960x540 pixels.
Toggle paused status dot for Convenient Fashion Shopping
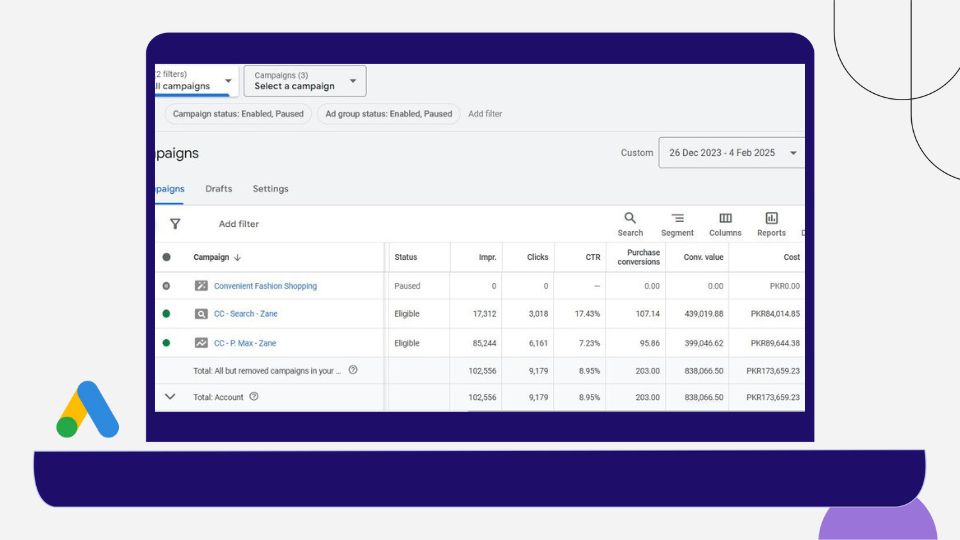pos(166,286)
